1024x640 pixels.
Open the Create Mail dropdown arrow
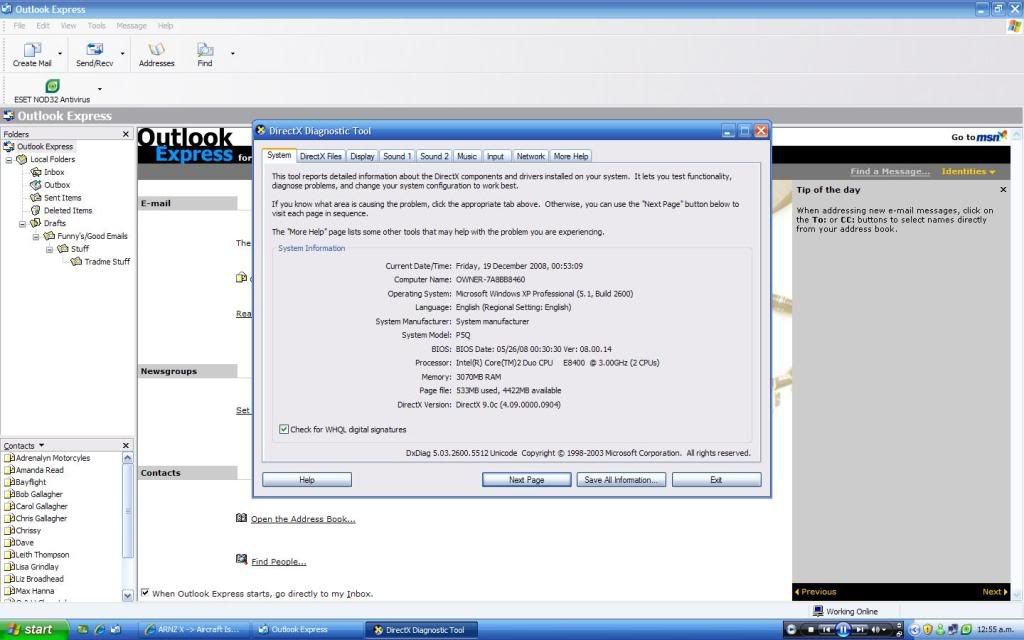pos(60,54)
